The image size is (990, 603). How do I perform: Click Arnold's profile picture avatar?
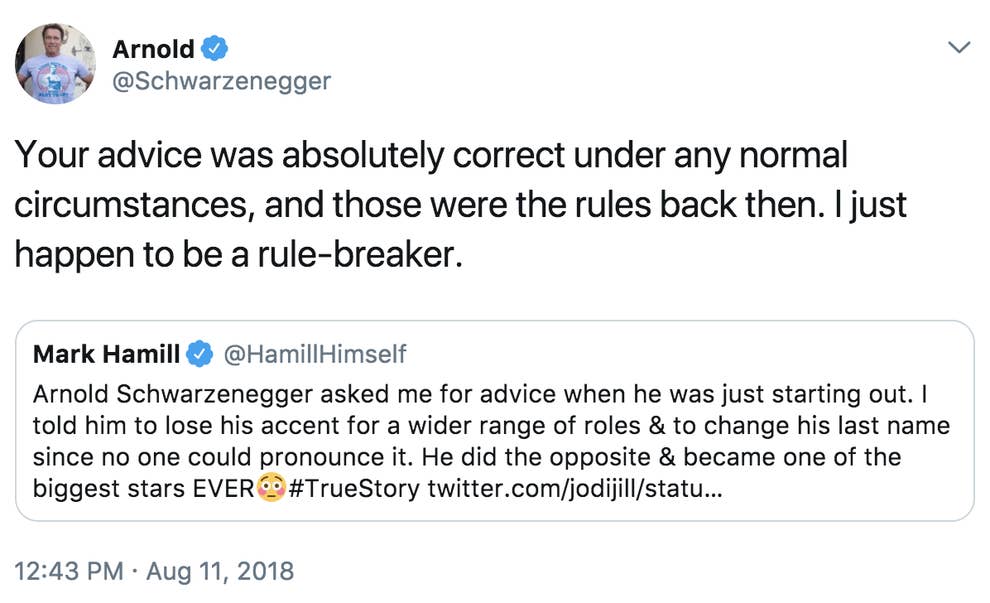55,63
